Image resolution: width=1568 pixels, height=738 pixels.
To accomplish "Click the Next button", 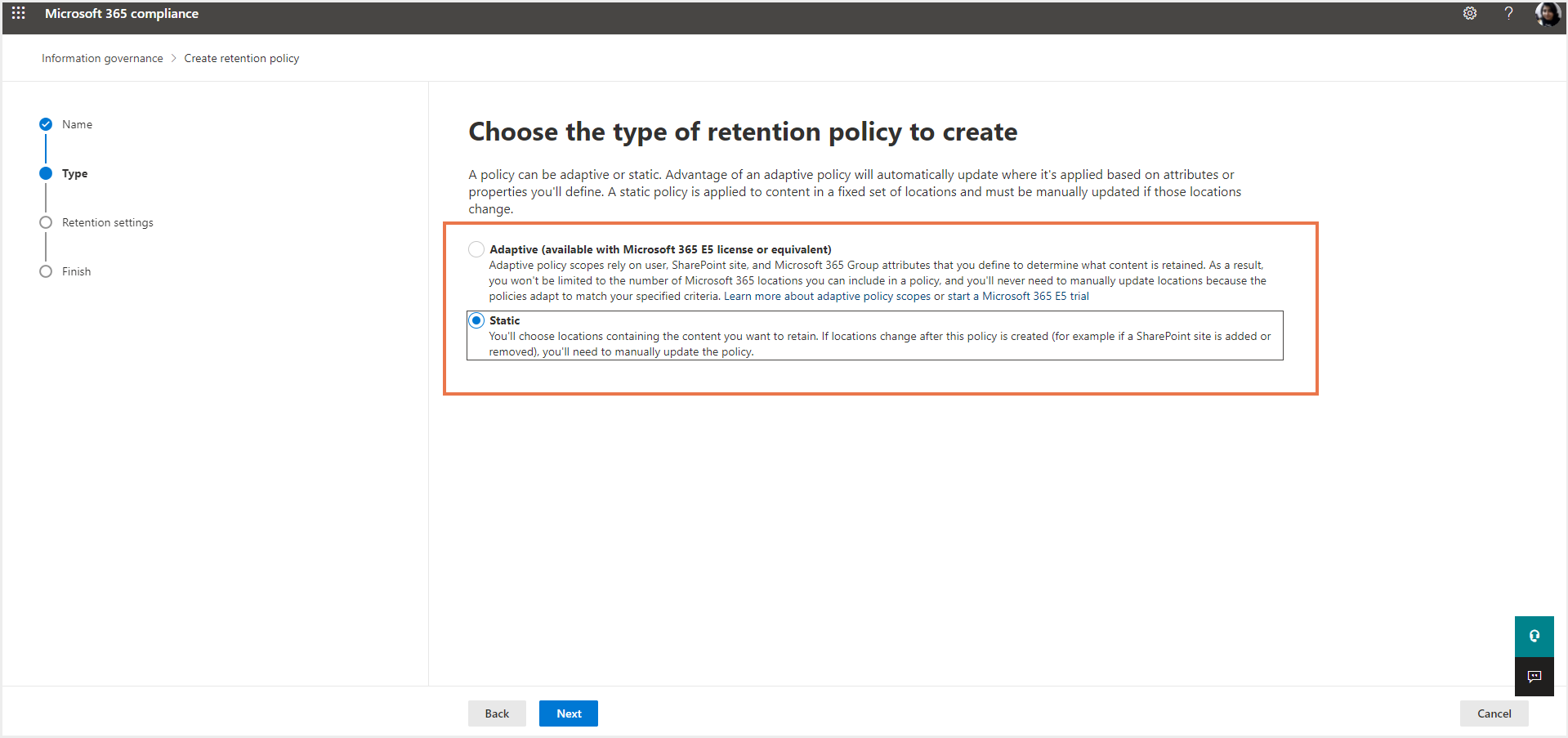I will (568, 713).
